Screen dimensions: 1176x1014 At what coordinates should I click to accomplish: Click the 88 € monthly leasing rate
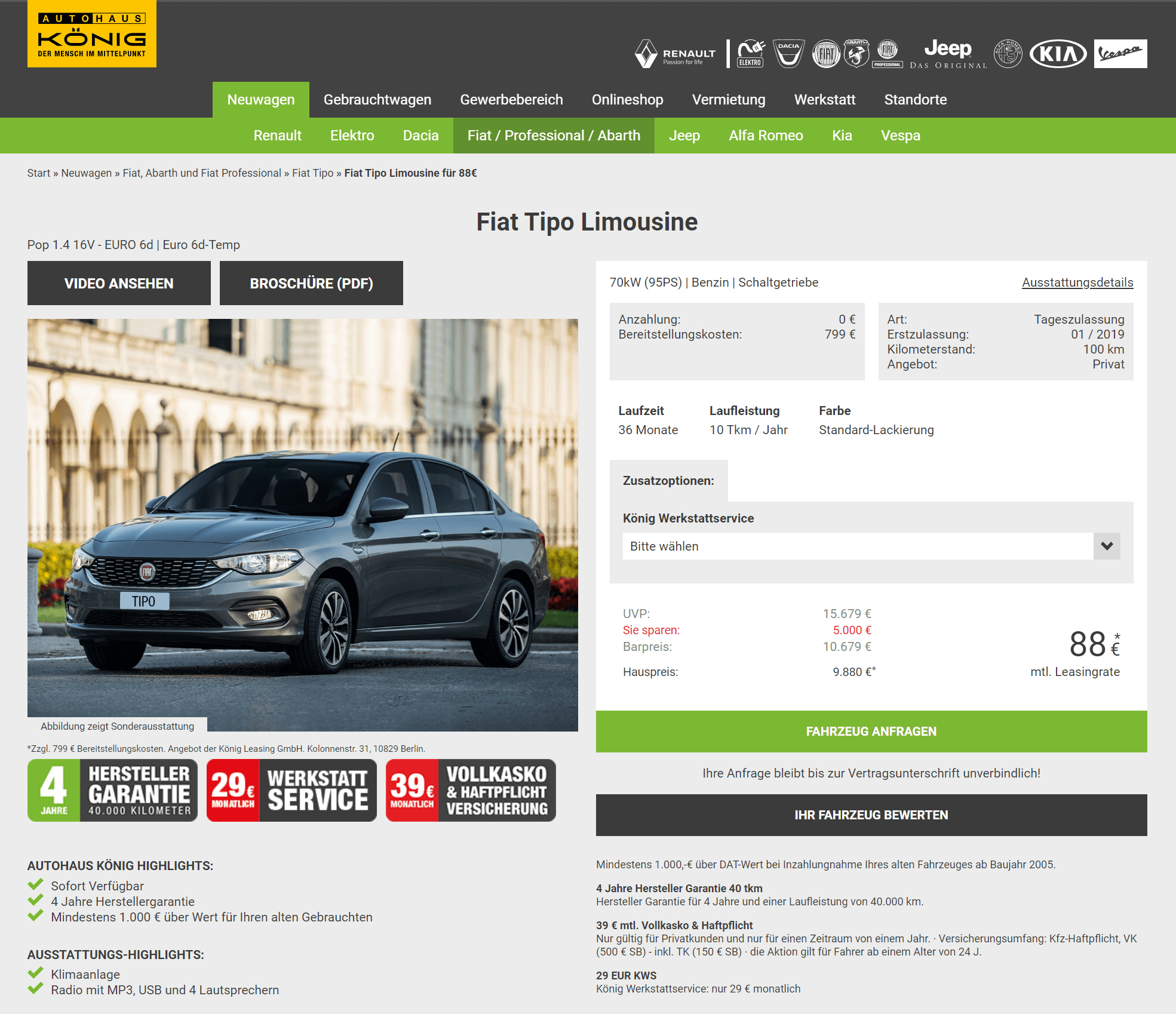[x=1094, y=645]
